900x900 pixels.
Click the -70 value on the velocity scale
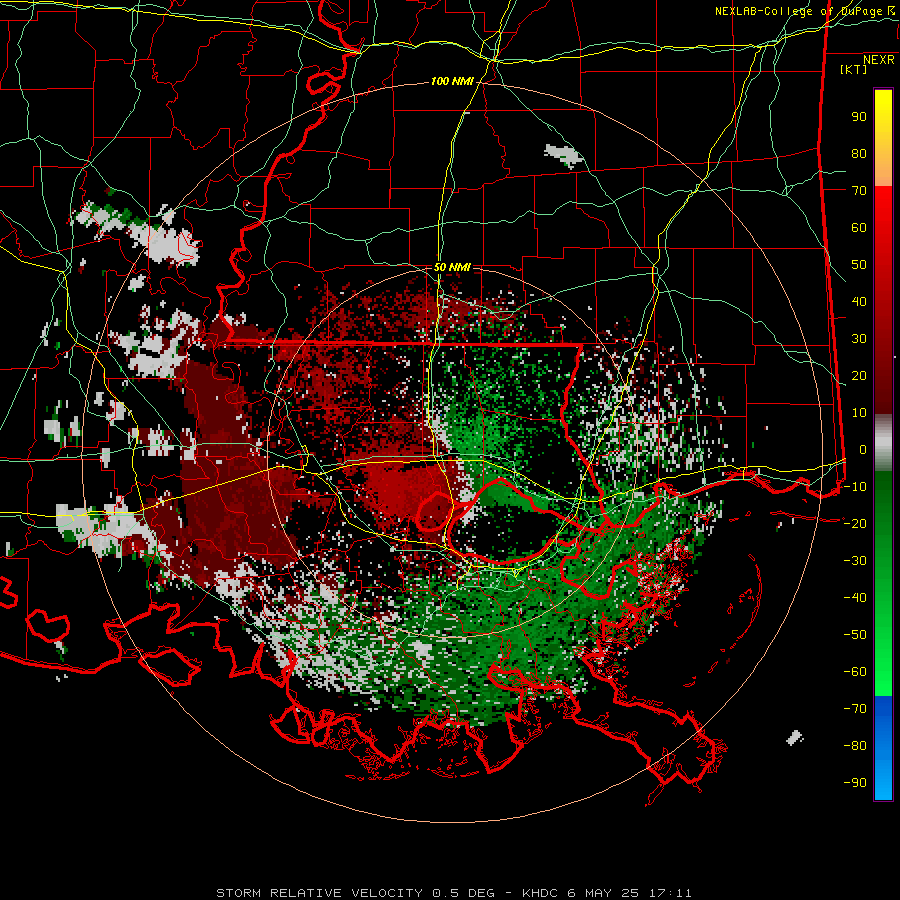[855, 709]
